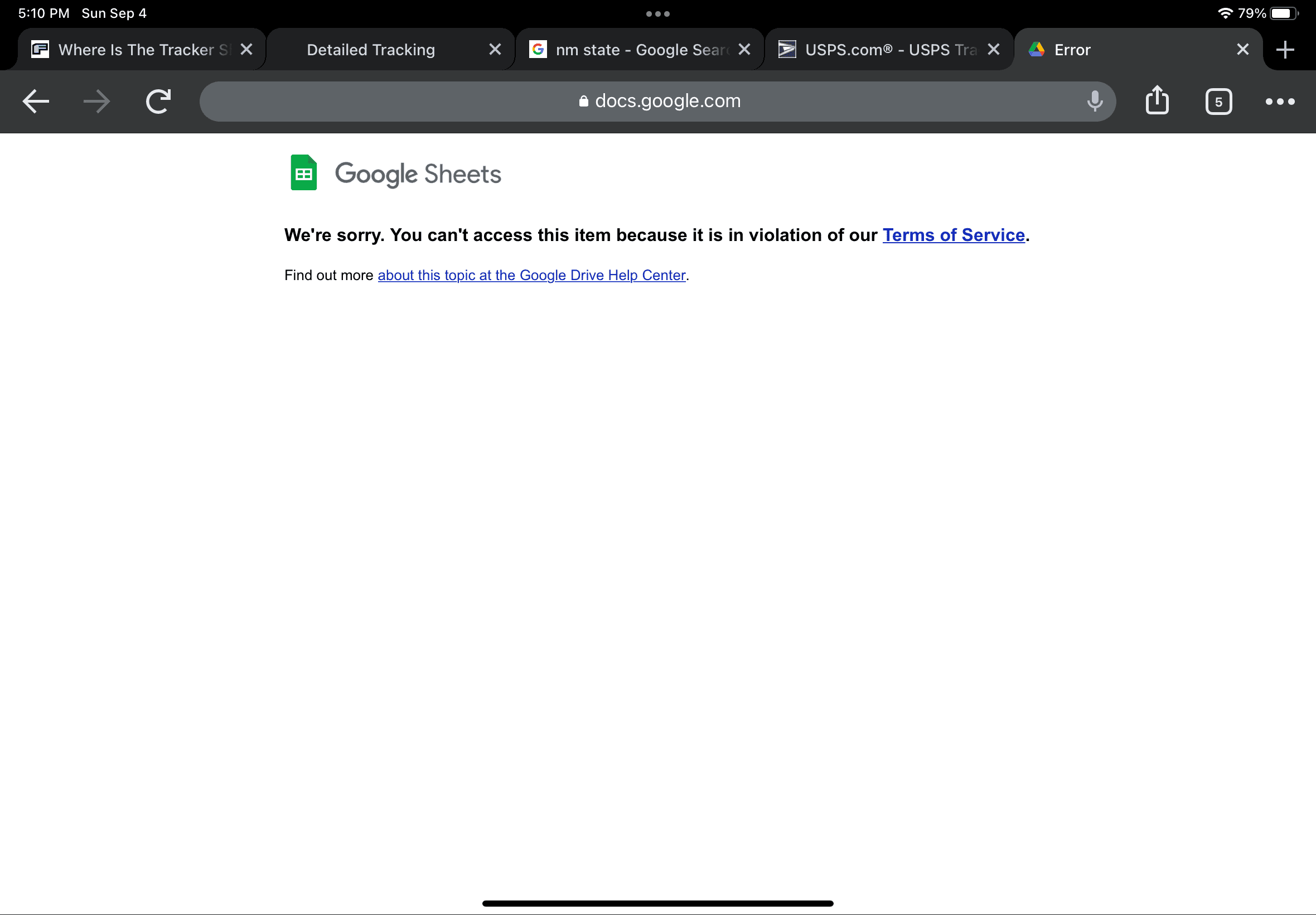This screenshot has height=915, width=1316.
Task: Open the Google Drive Help Center link
Action: (x=531, y=275)
